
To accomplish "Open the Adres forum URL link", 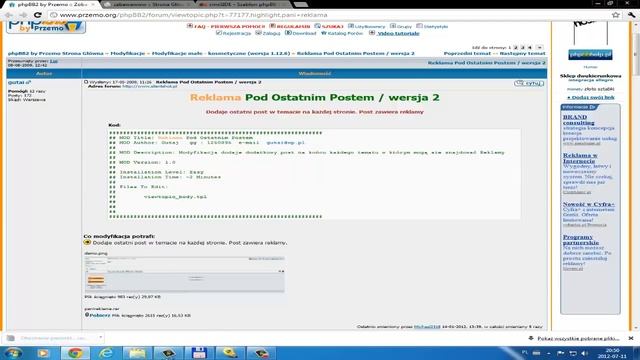I will coord(150,86).
